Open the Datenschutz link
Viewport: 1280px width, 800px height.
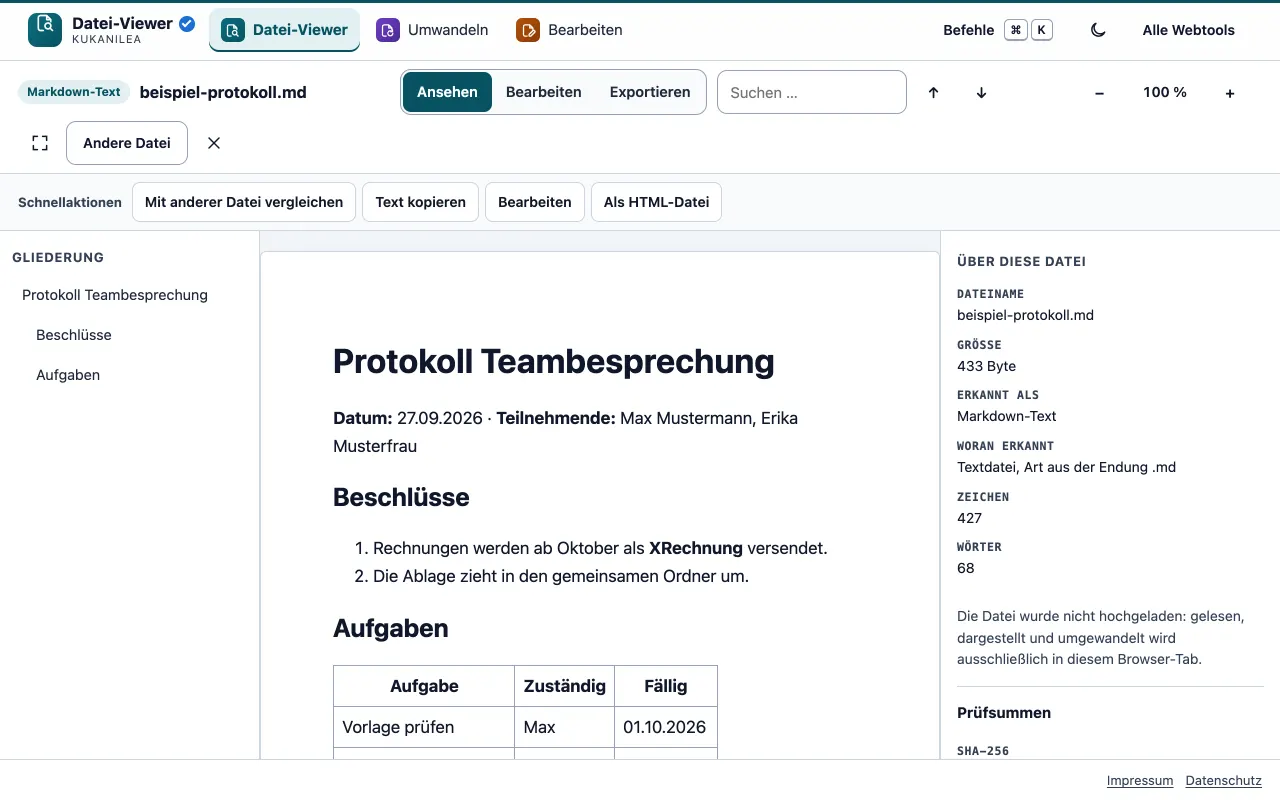1224,781
